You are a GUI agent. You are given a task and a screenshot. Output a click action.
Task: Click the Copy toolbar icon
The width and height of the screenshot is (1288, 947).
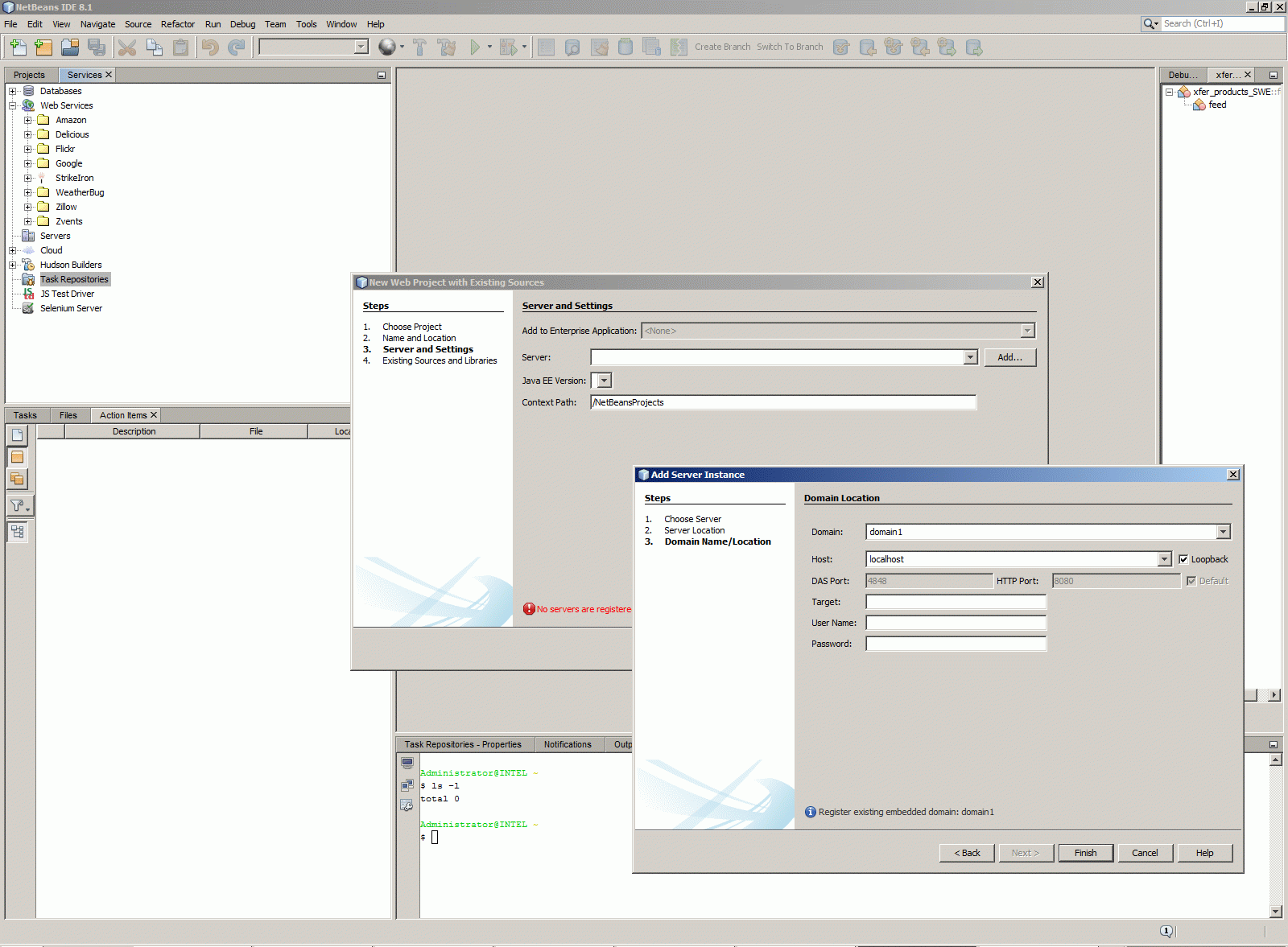pos(154,47)
